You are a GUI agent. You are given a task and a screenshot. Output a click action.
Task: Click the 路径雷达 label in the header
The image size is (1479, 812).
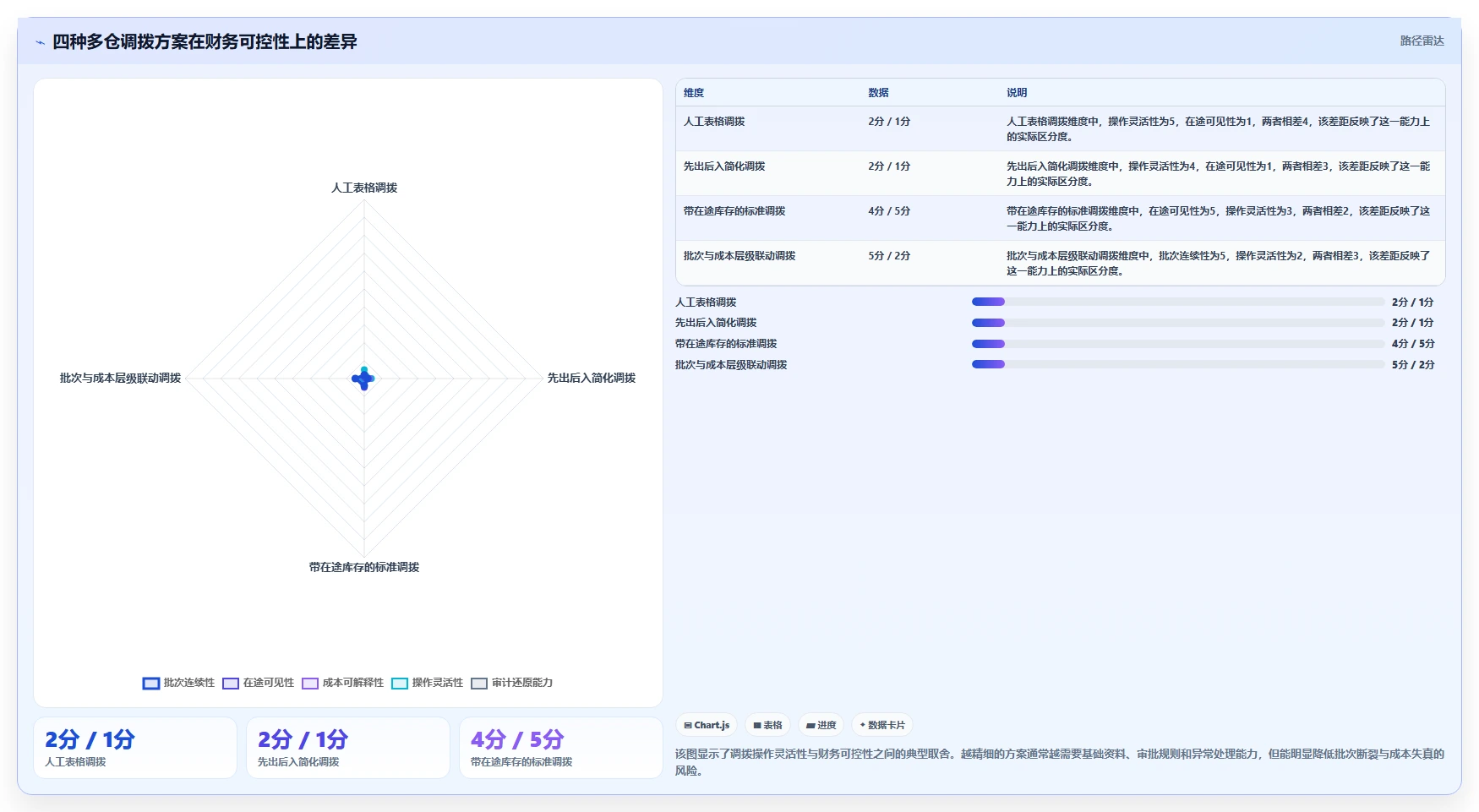click(x=1422, y=41)
